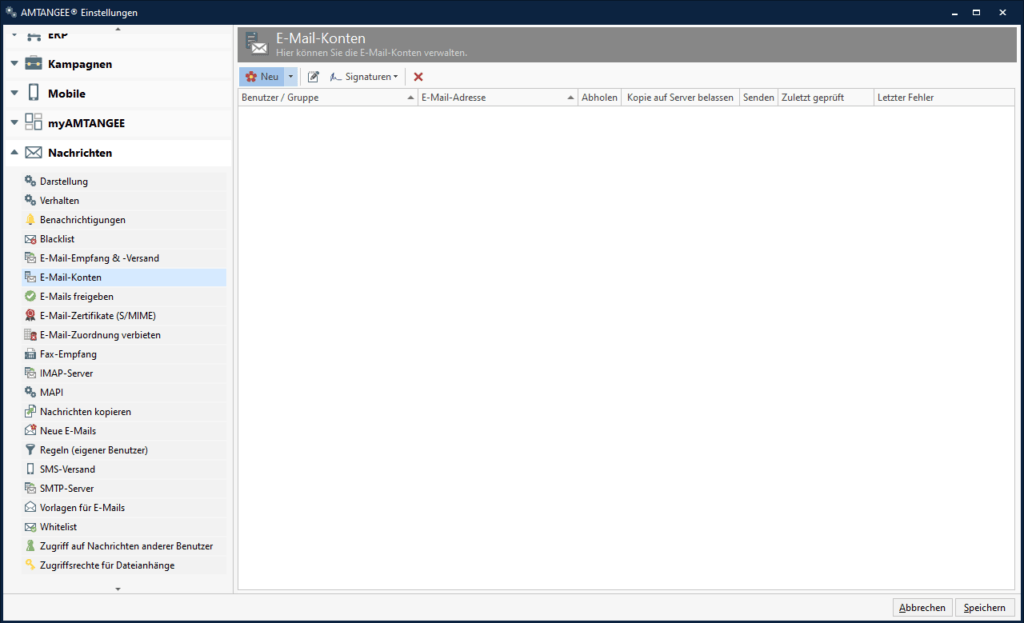Open the Blacklist entry
Viewport: 1024px width, 623px height.
124,239
